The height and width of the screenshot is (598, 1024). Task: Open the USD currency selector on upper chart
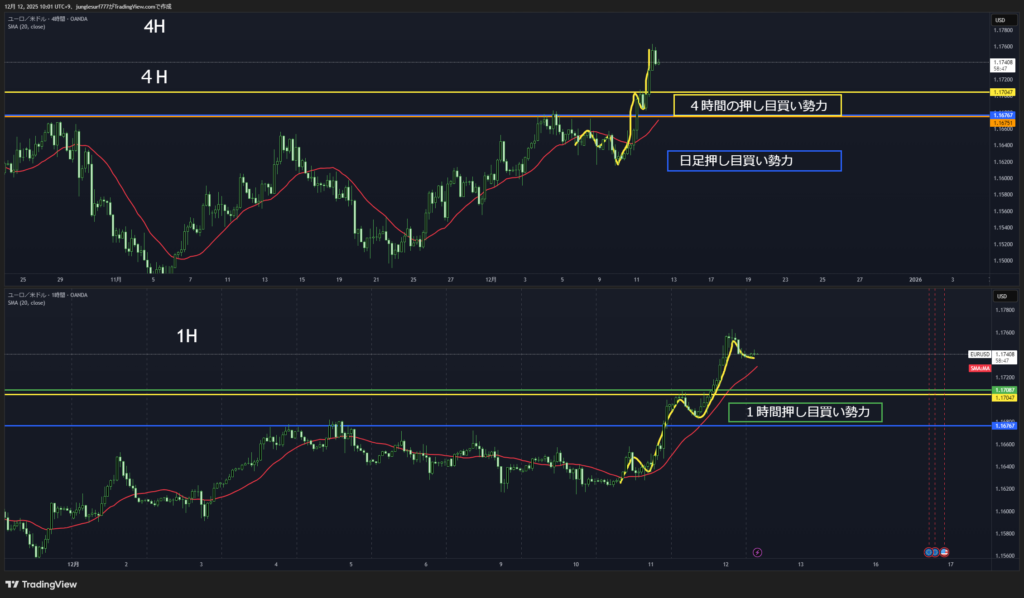point(999,20)
